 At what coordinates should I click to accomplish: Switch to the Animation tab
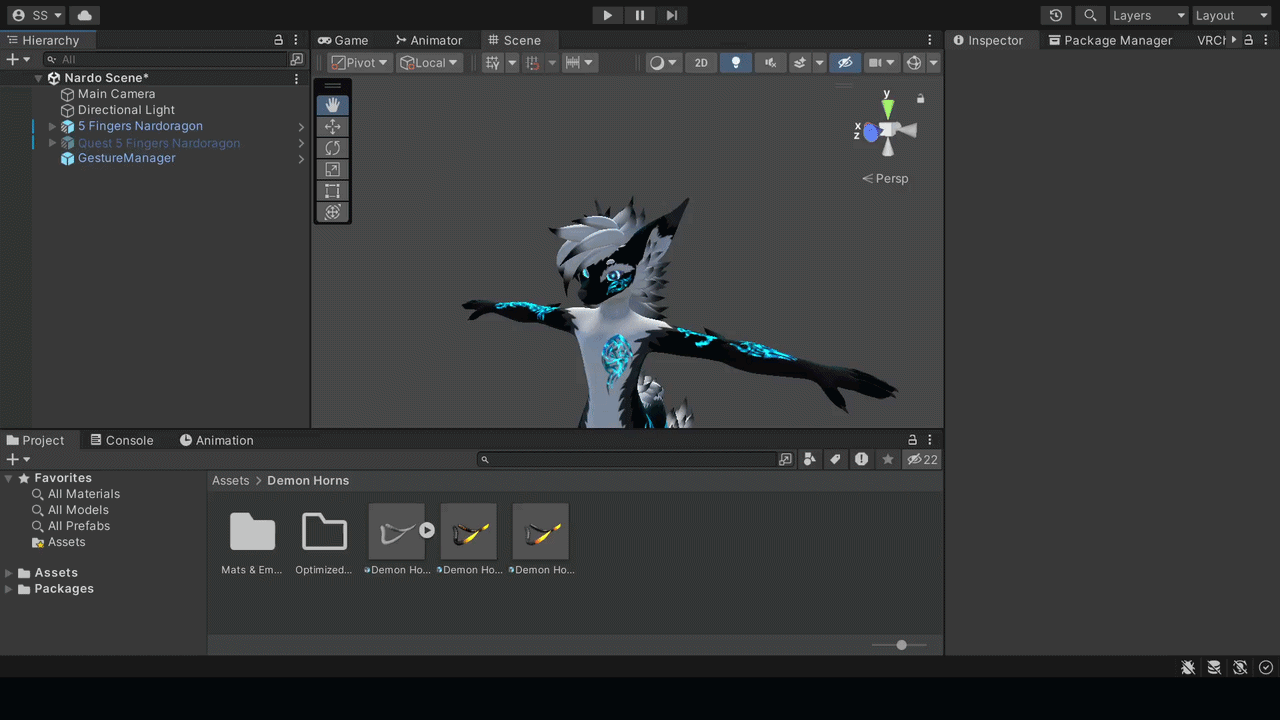216,440
